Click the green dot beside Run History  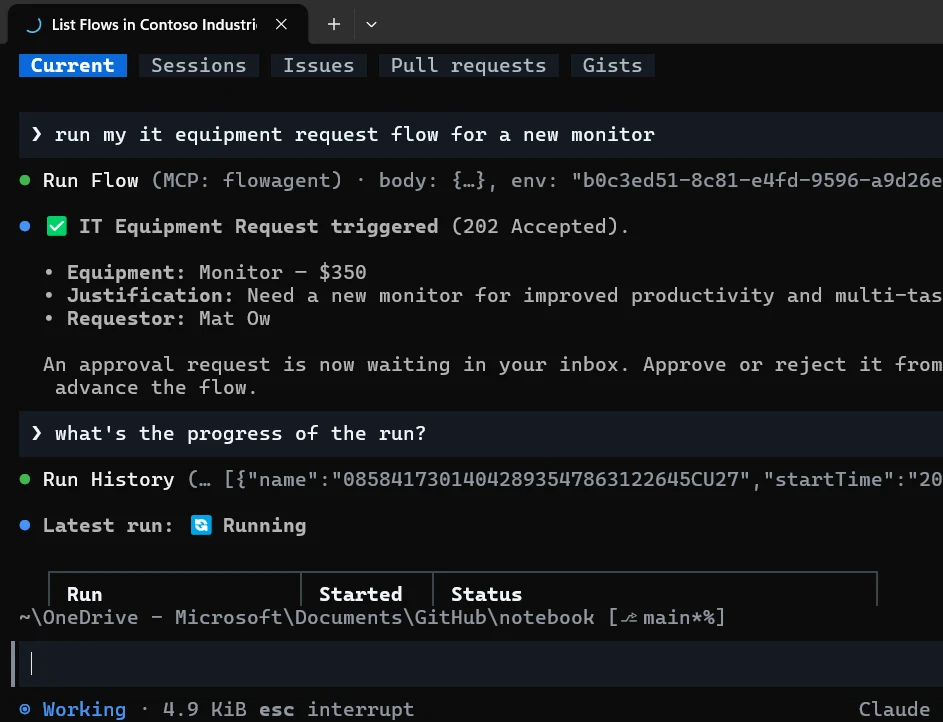pos(25,479)
